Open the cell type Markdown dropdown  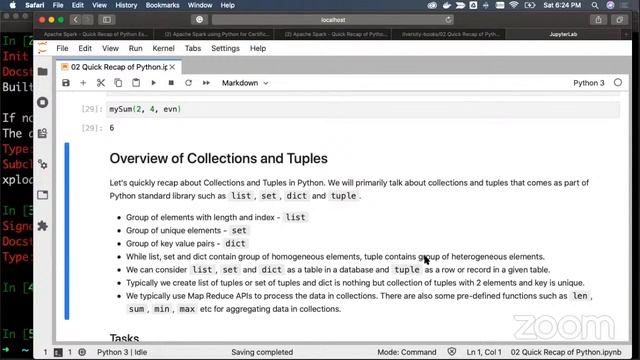(245, 83)
